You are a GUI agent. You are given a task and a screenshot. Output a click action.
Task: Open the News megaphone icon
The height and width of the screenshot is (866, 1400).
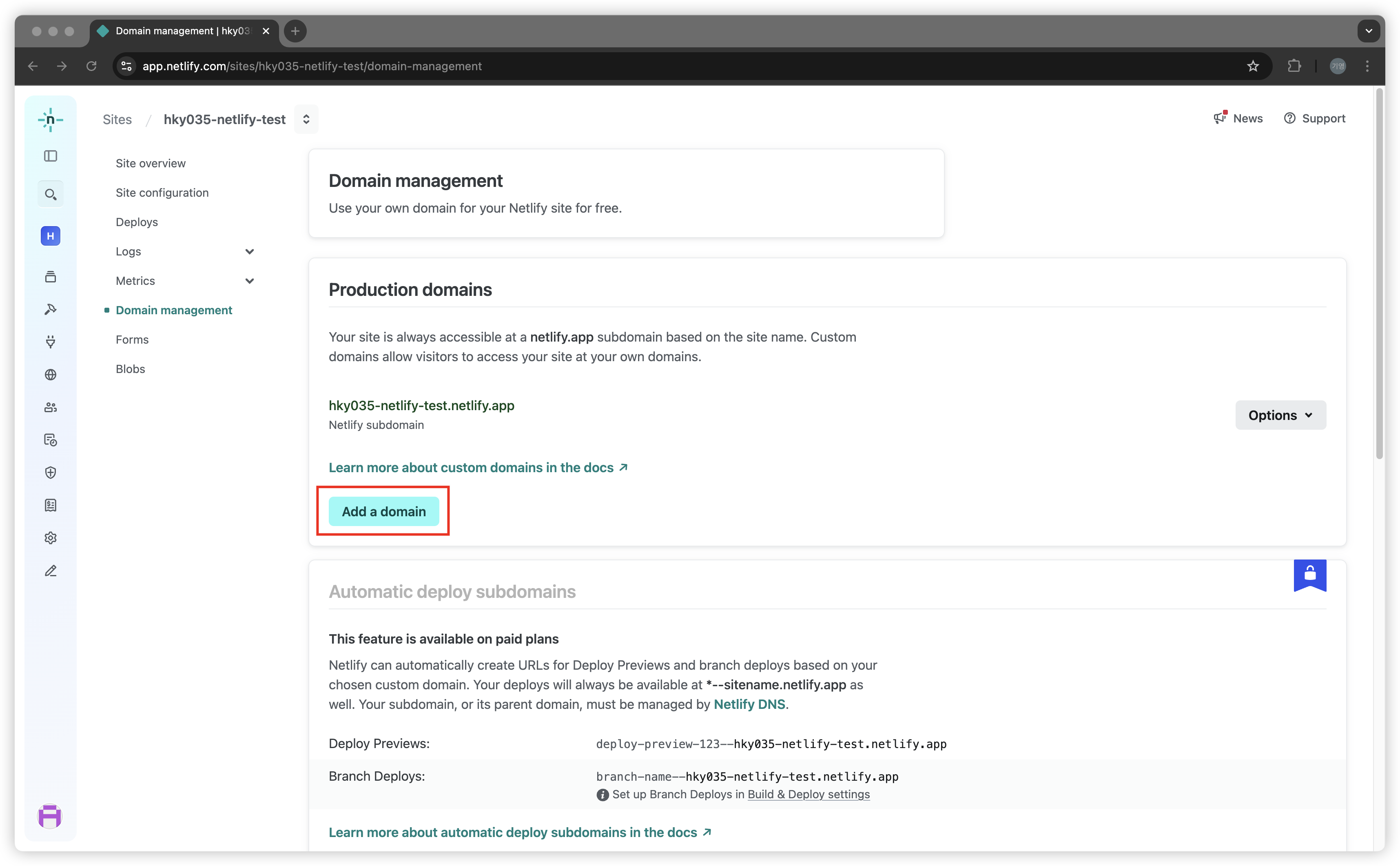1220,118
